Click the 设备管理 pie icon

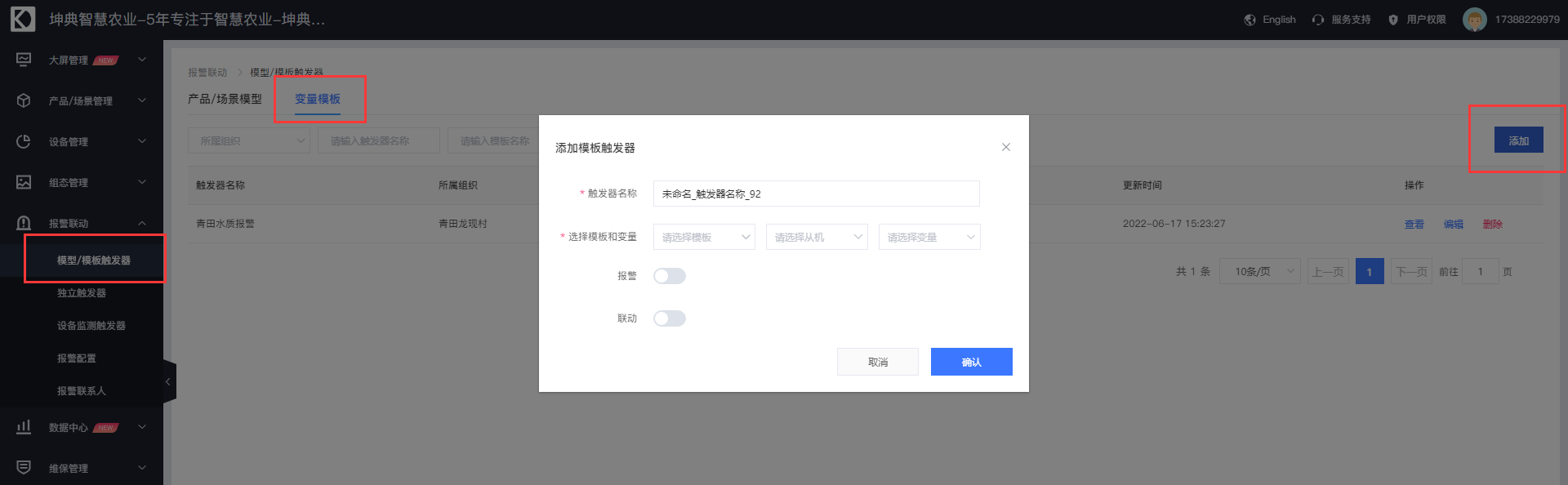24,141
